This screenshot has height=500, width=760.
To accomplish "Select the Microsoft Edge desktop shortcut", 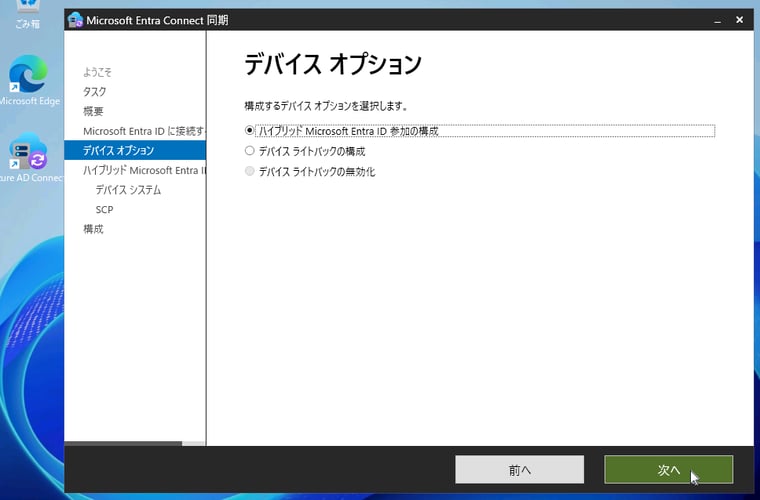I will (x=28, y=80).
